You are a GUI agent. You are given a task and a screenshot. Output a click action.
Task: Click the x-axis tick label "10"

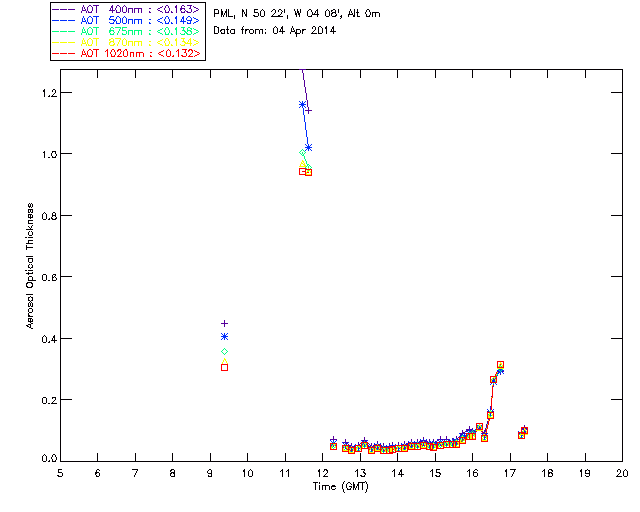click(x=247, y=473)
